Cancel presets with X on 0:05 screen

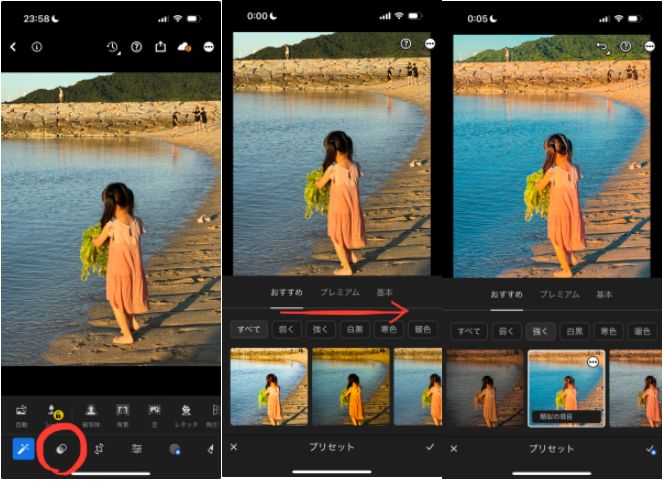pos(454,448)
